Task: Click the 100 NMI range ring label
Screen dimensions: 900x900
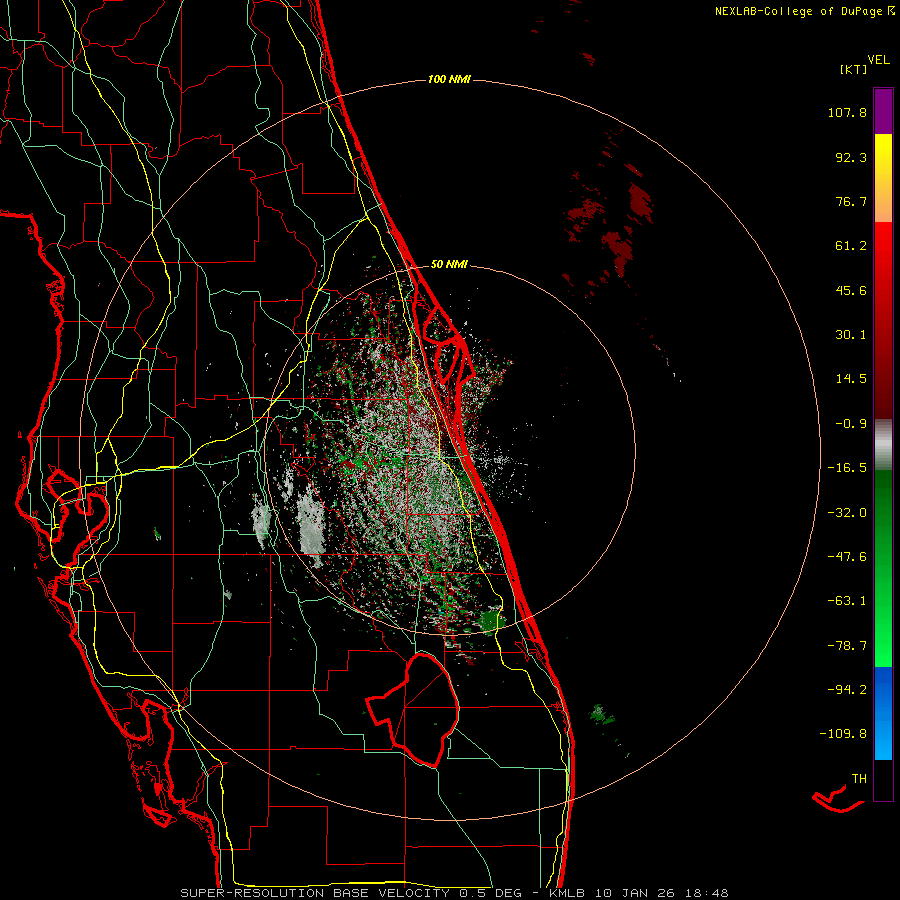Action: tap(449, 79)
